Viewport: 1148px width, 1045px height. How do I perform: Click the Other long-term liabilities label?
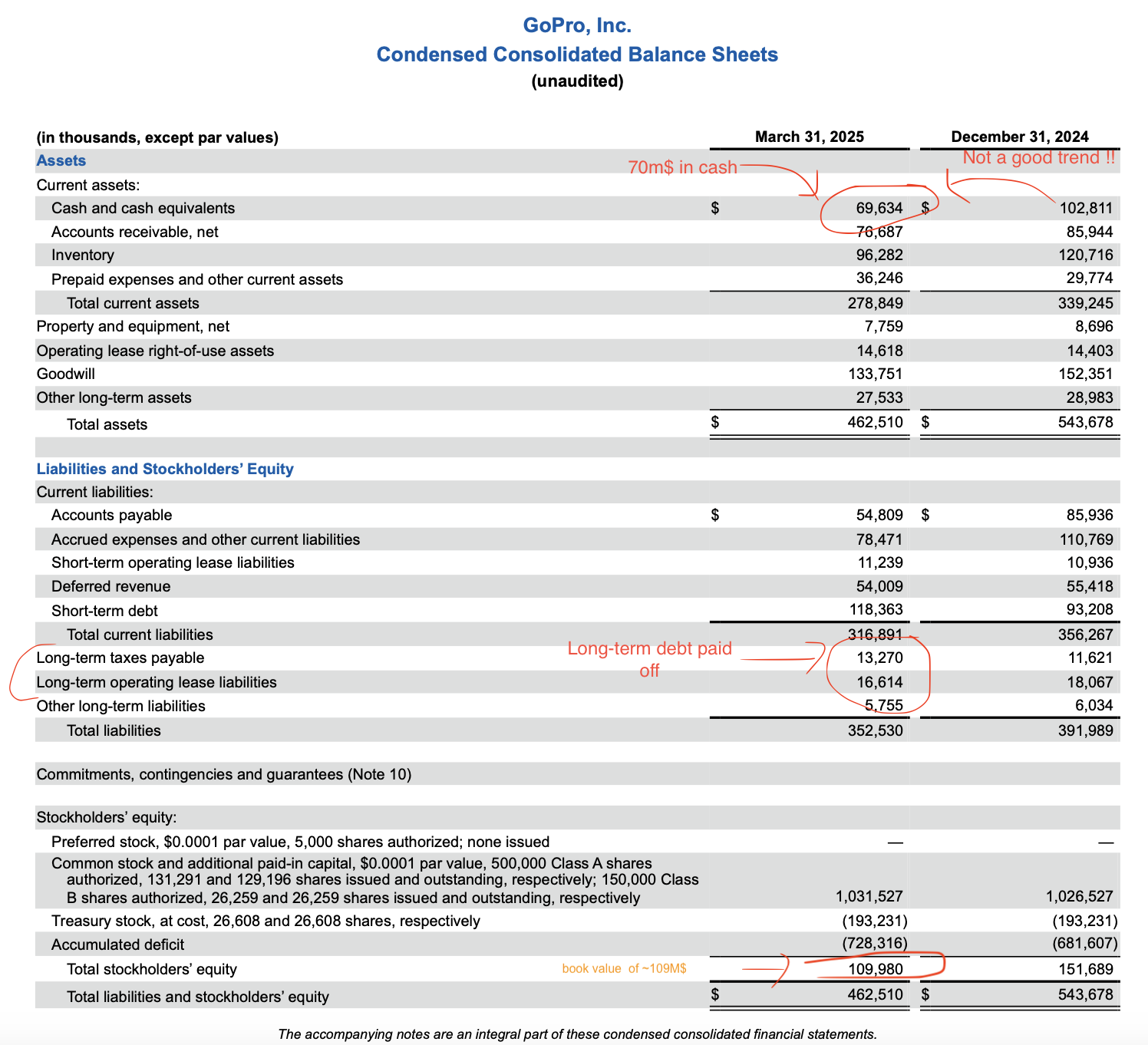point(120,706)
